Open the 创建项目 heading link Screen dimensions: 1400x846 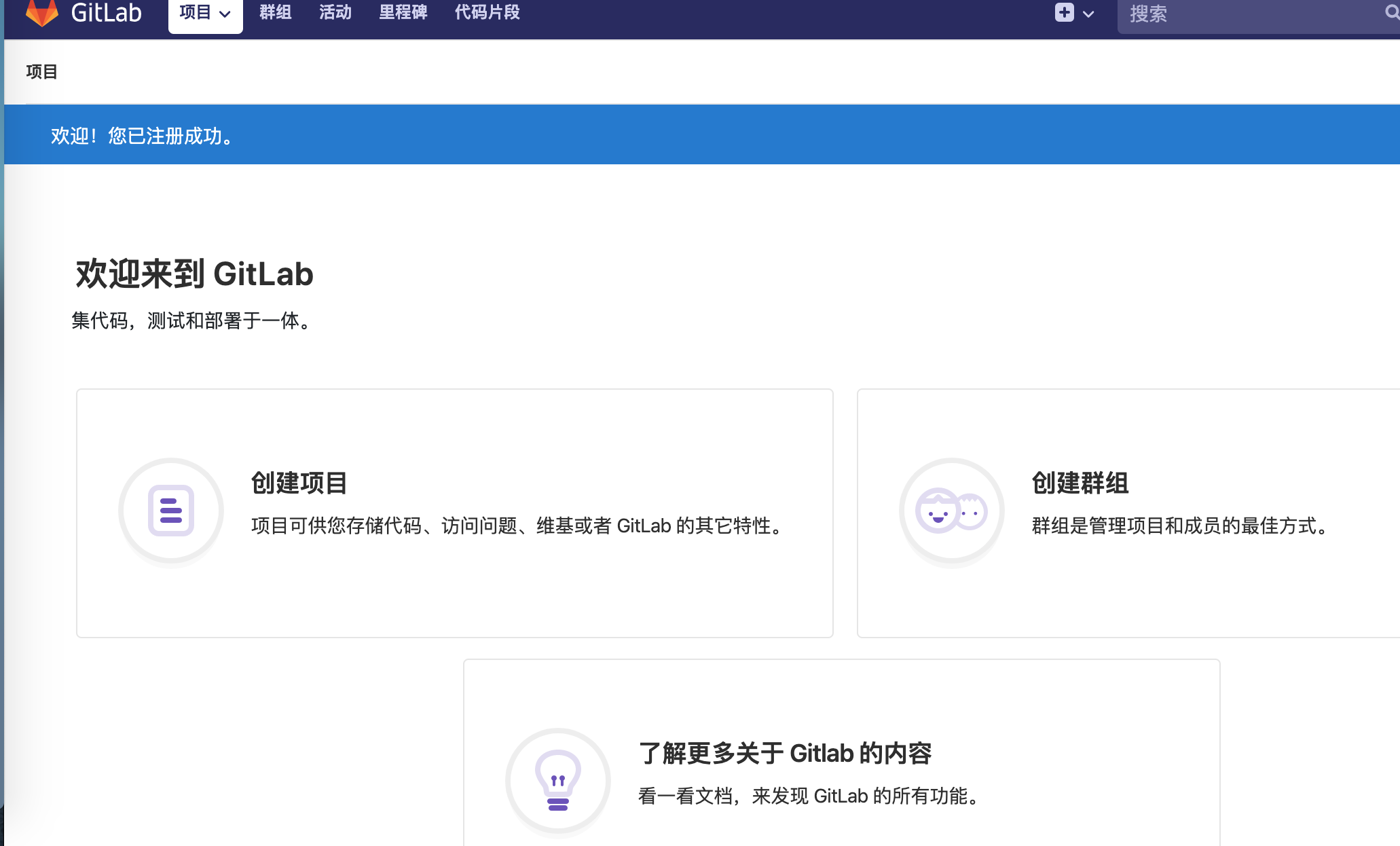[299, 483]
